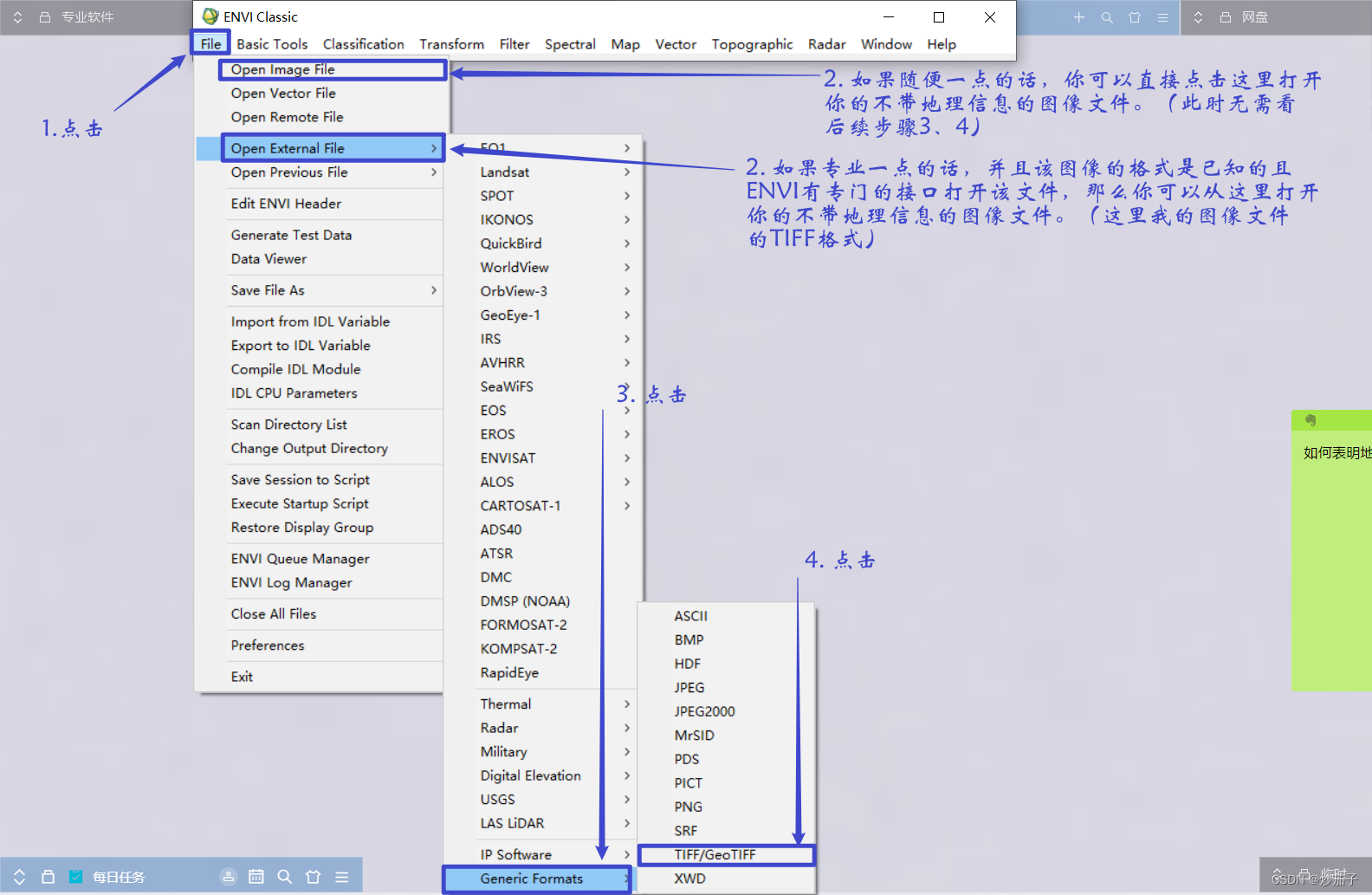Viewport: 1372px width, 895px height.
Task: Click the lock icon beside 网盘
Action: (x=1226, y=17)
